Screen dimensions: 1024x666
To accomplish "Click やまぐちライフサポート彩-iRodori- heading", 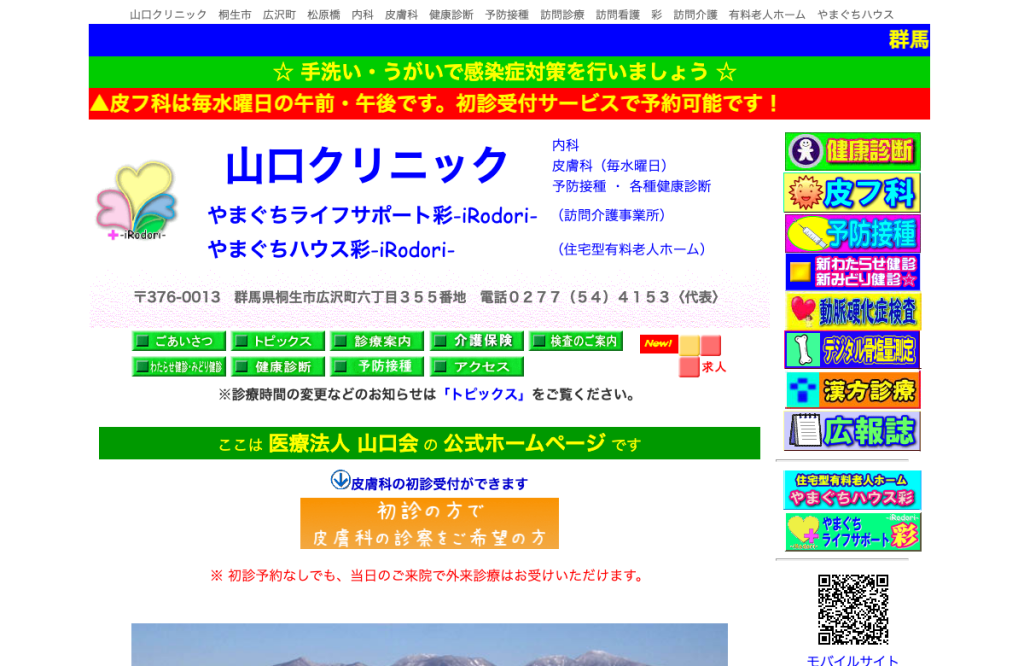I will 372,215.
